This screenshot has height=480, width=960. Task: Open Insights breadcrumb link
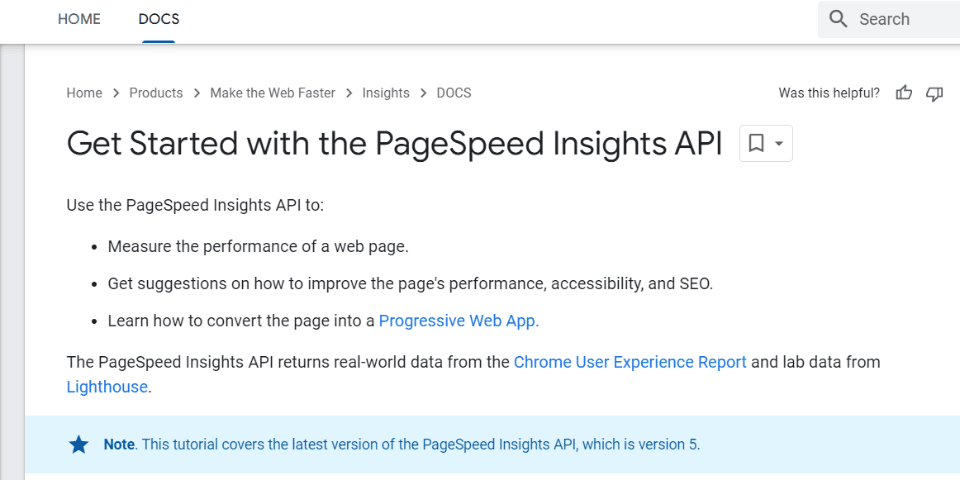386,93
